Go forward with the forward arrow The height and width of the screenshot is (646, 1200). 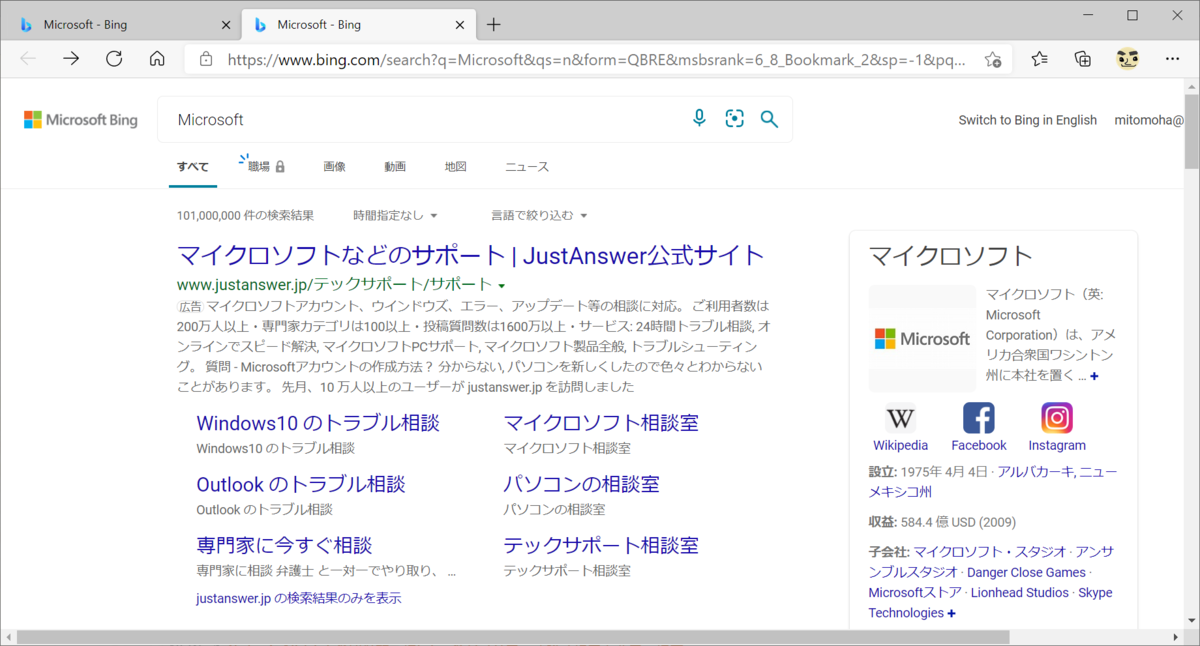tap(71, 59)
